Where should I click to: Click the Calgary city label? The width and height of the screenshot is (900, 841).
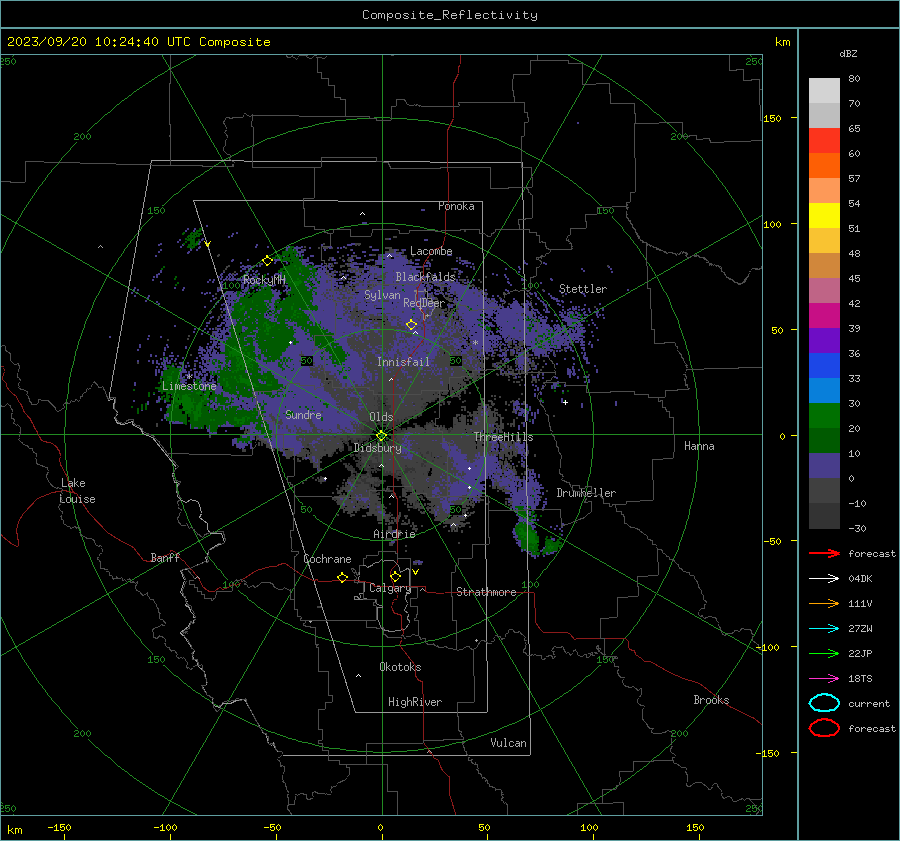click(390, 588)
